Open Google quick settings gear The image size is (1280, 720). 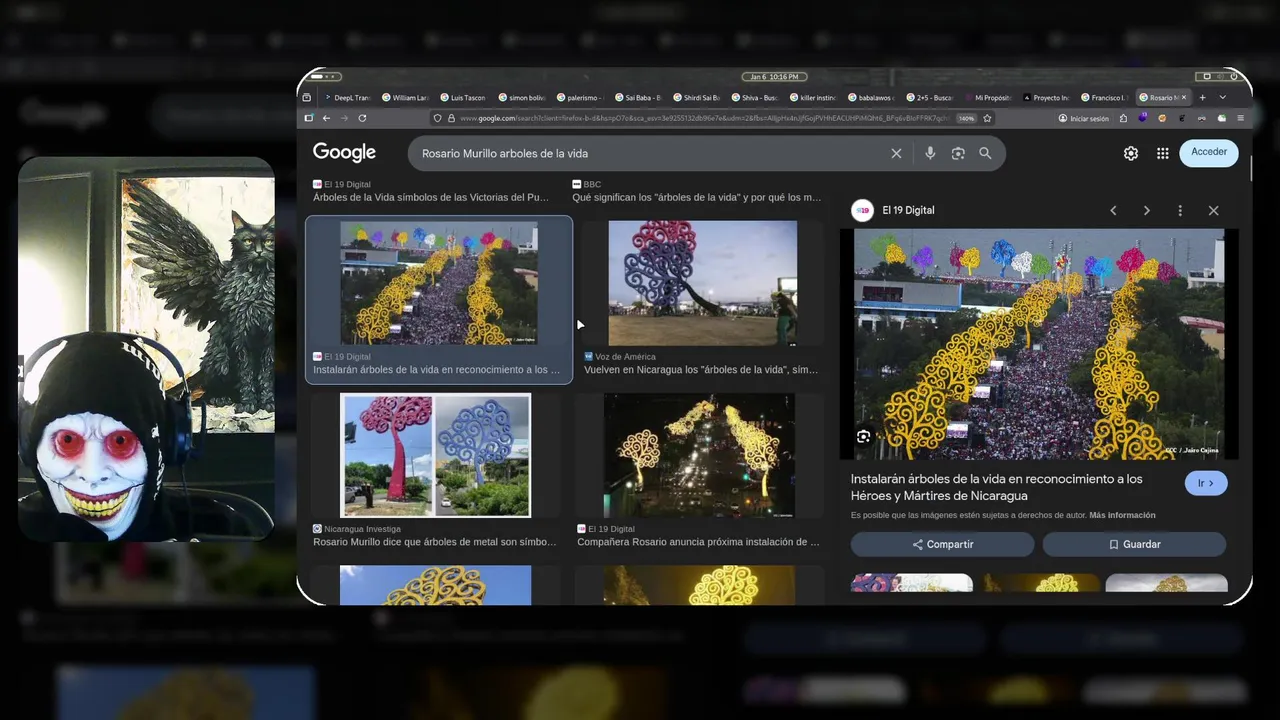1131,153
